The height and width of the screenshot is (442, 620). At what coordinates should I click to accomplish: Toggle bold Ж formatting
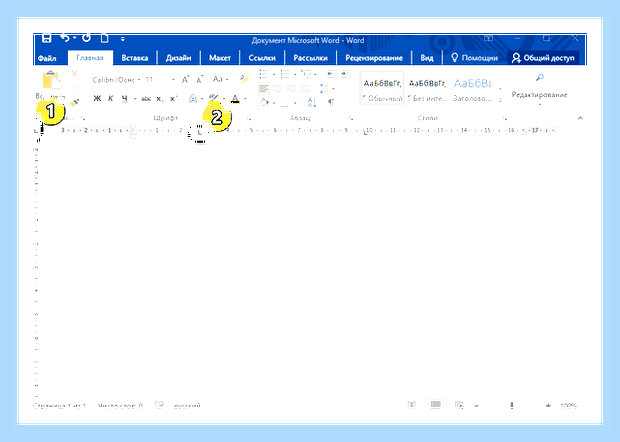click(97, 98)
